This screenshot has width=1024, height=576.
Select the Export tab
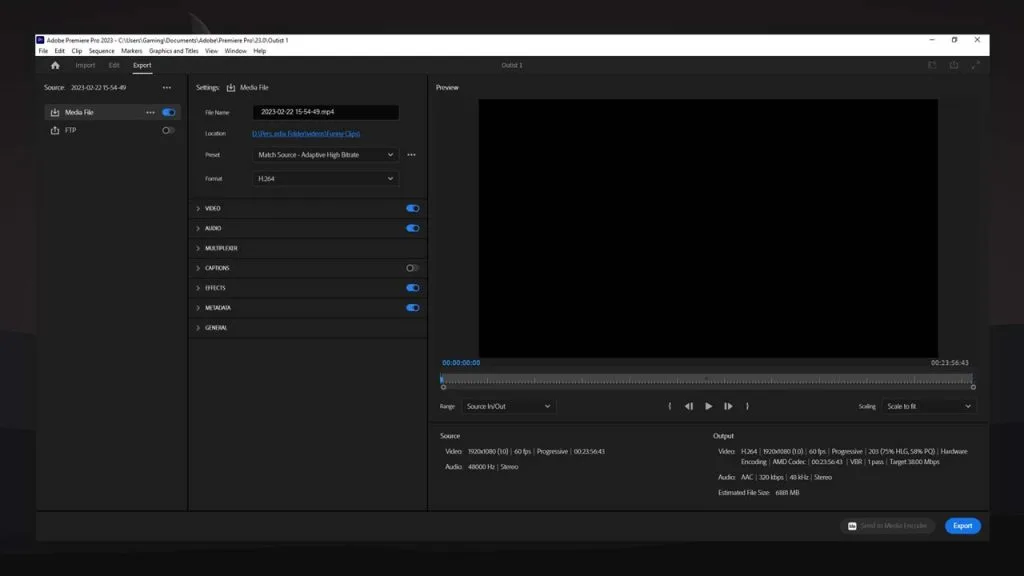[x=142, y=65]
